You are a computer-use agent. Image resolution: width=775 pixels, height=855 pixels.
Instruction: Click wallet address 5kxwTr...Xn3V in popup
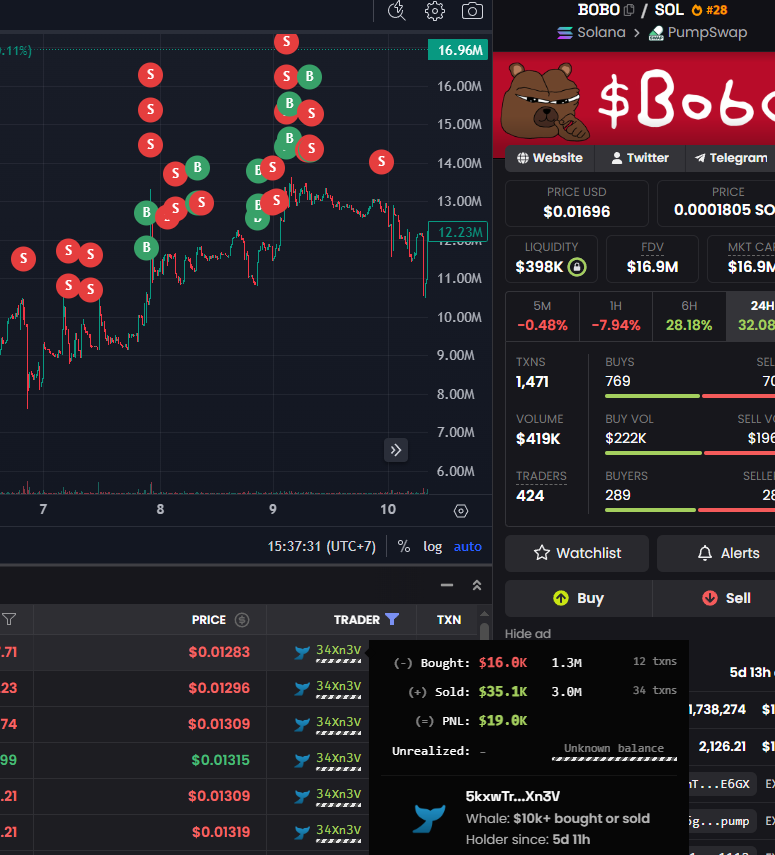pyautogui.click(x=512, y=796)
